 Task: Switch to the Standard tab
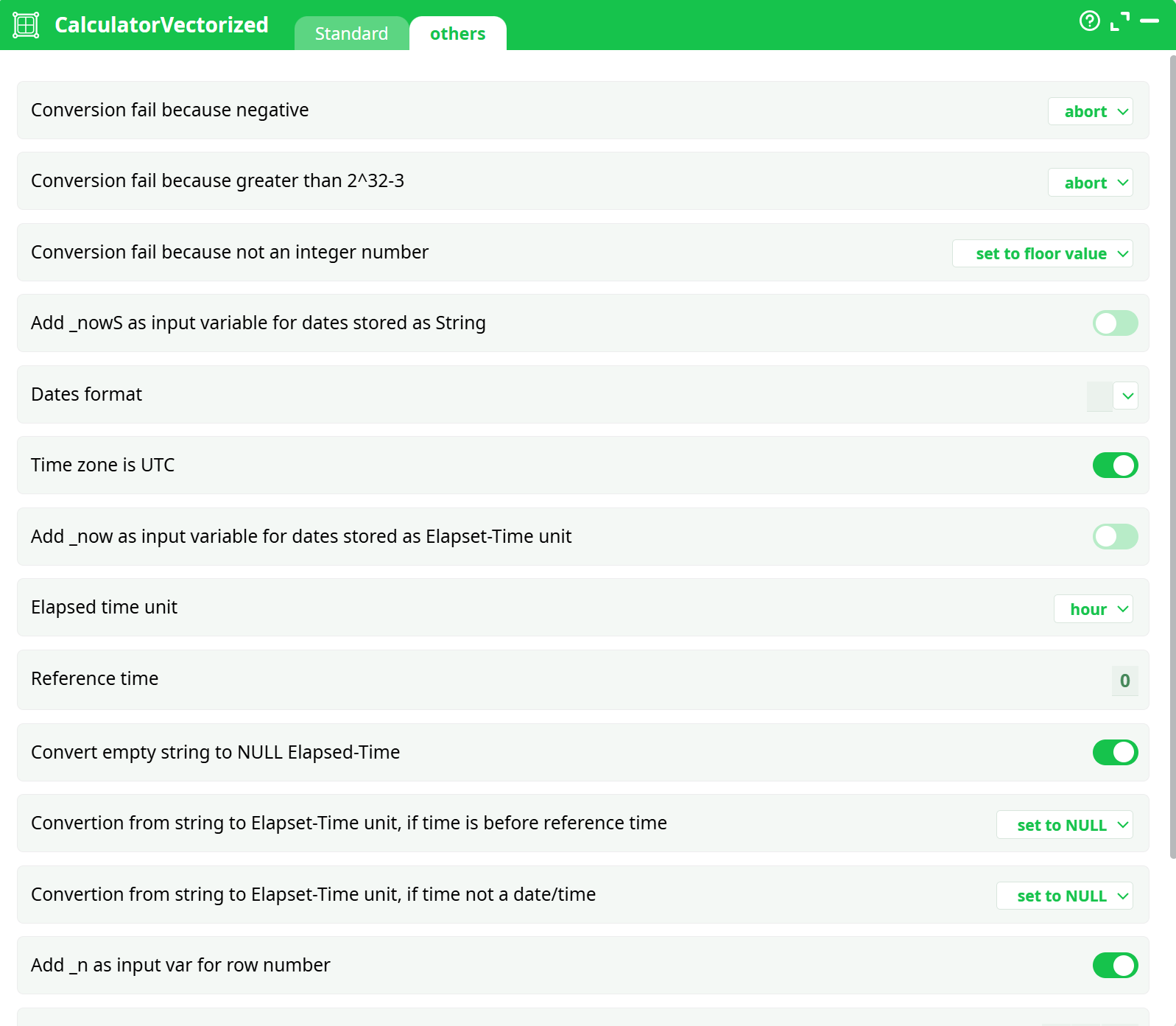[351, 34]
